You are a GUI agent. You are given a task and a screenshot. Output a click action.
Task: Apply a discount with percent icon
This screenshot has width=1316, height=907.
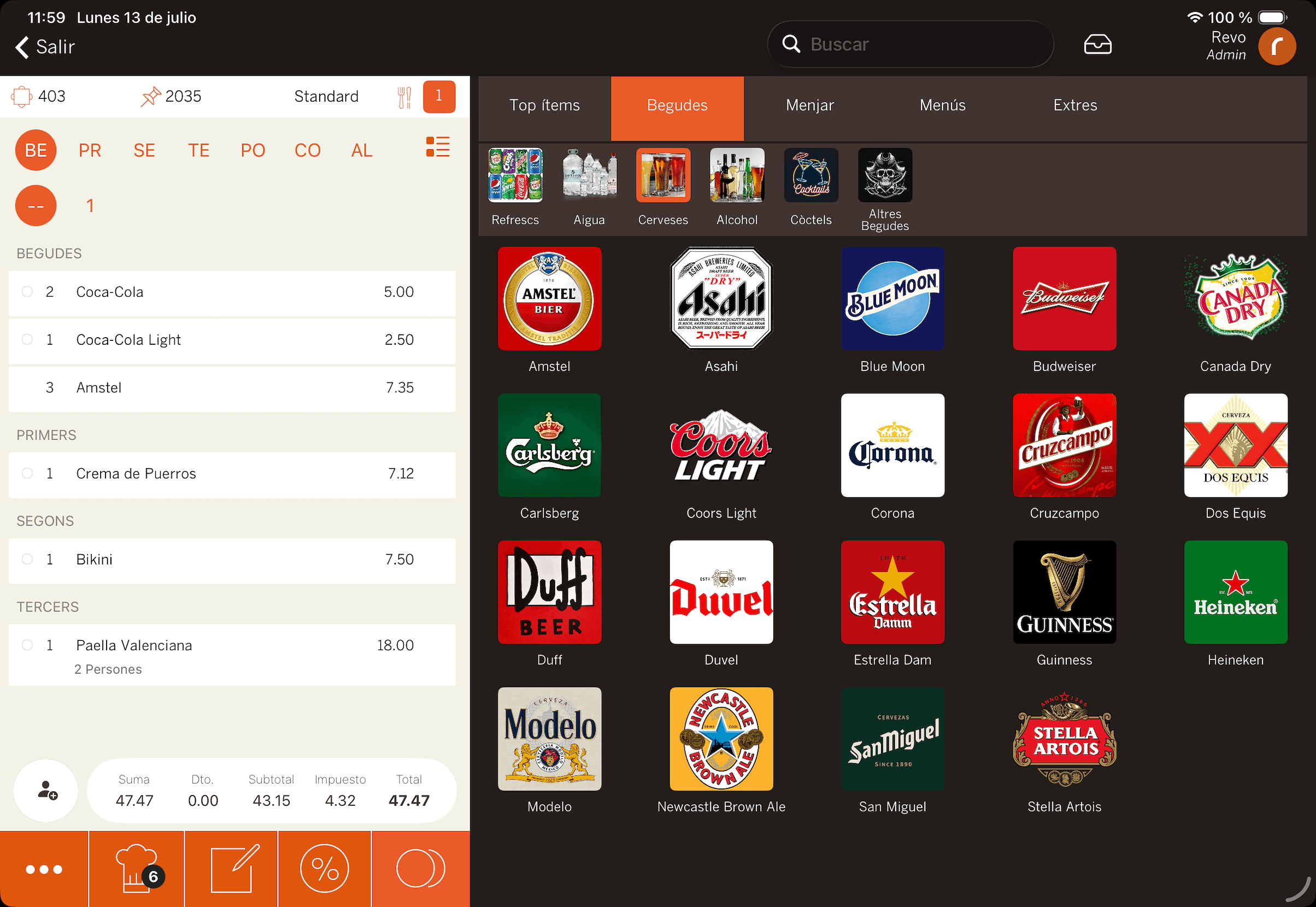pyautogui.click(x=325, y=869)
